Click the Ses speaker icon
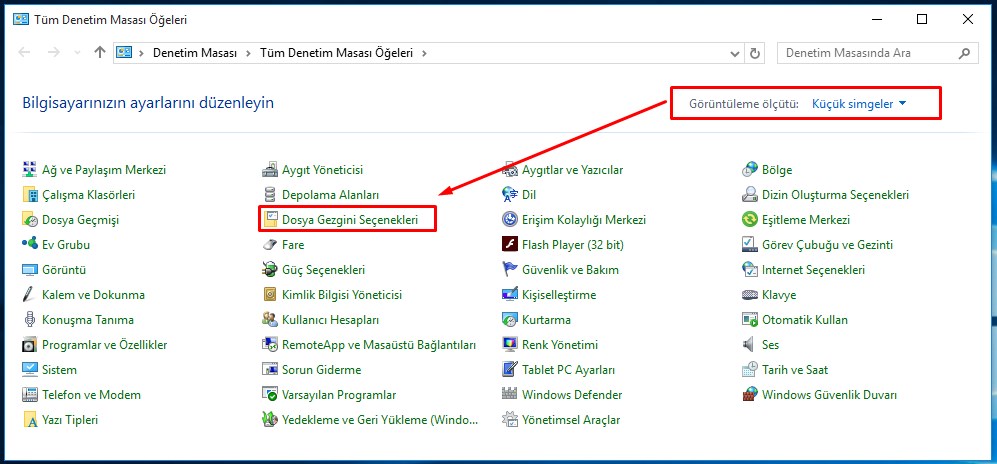The width and height of the screenshot is (997, 464). pyautogui.click(x=750, y=345)
